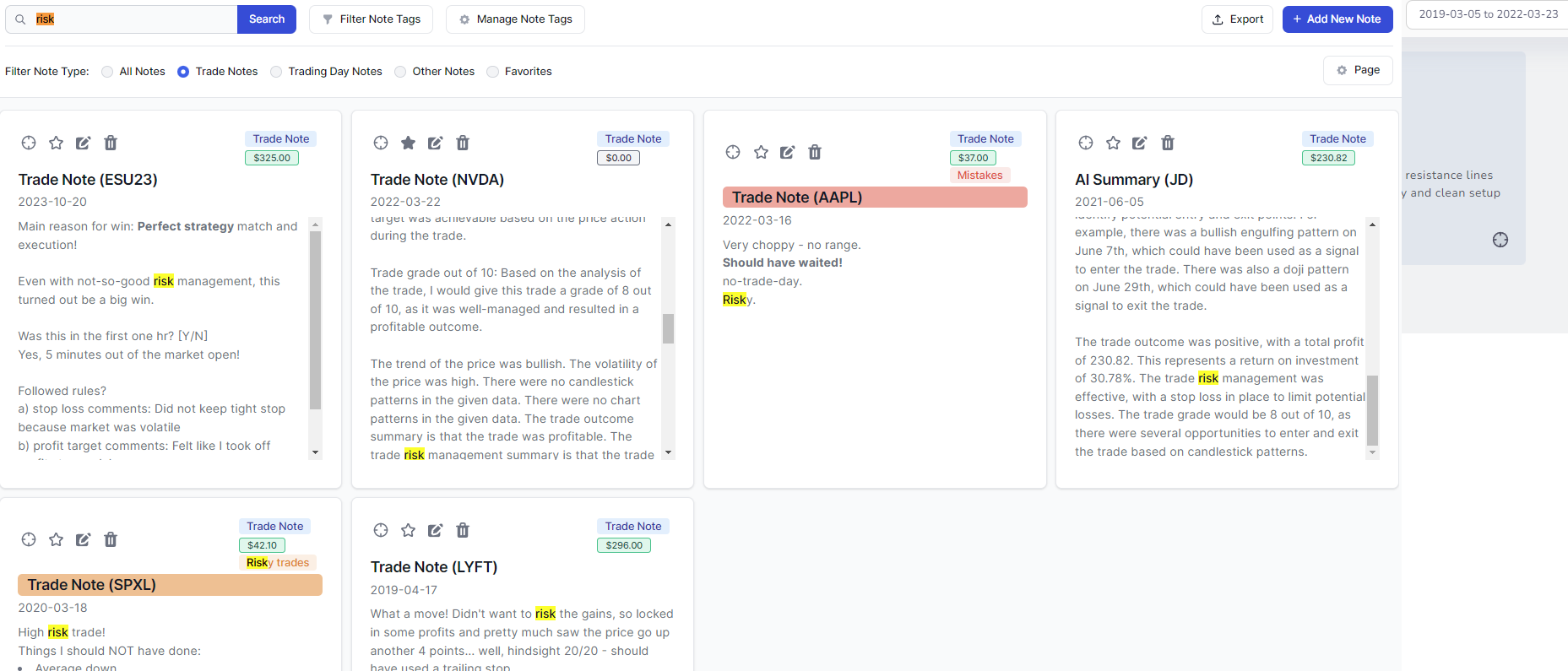This screenshot has width=1568, height=671.
Task: Delete the Trade Note (ESU23) via trash icon
Action: point(111,143)
